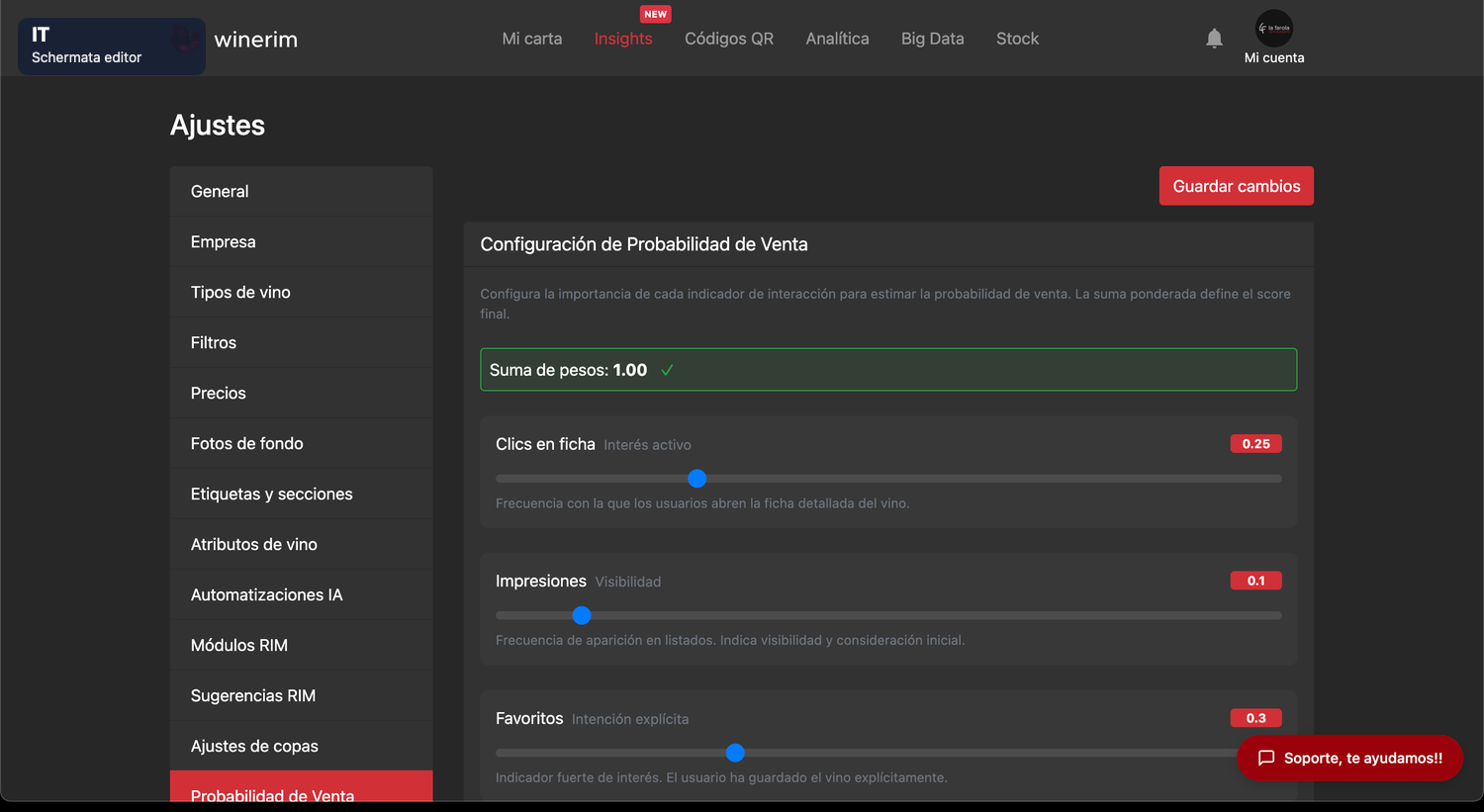Open Sugerencias RIM
Viewport: 1484px width, 812px height.
click(301, 695)
